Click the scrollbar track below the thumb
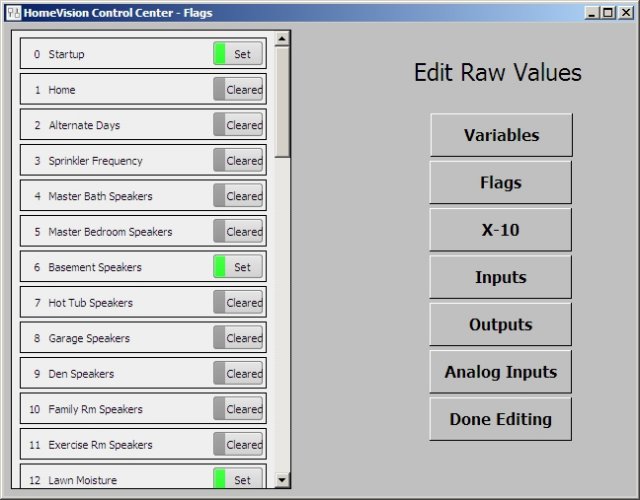This screenshot has height=500, width=640. 282,314
